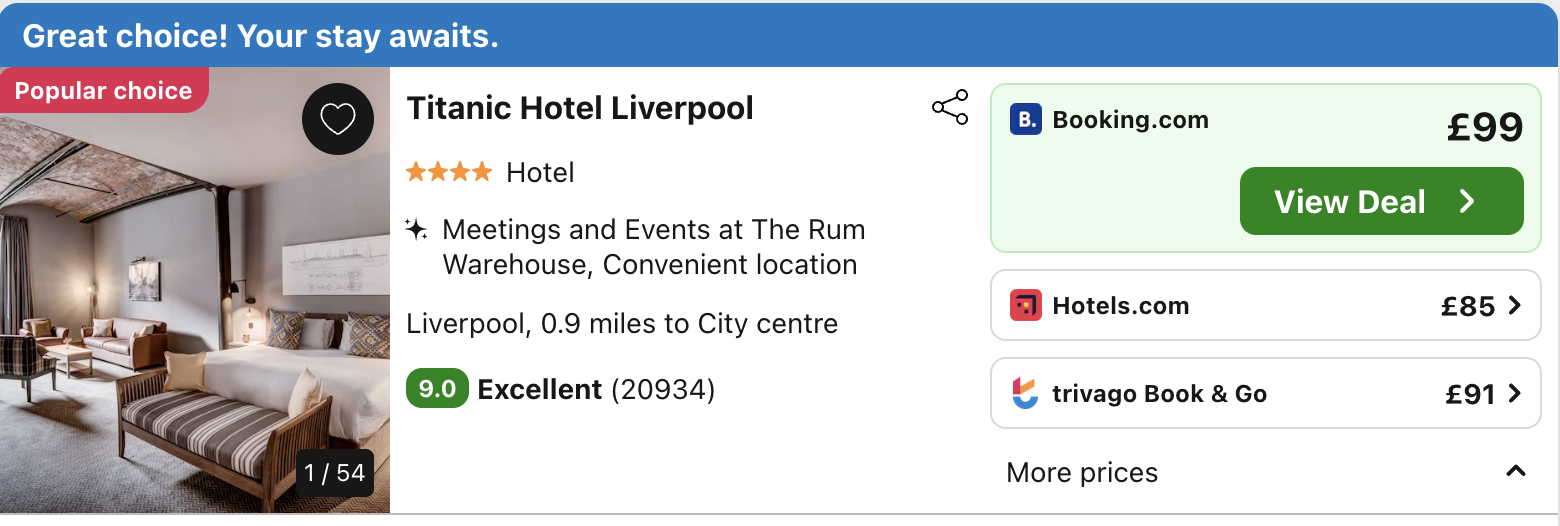Click the 1 / 54 photo counter
This screenshot has width=1560, height=526.
(x=335, y=472)
